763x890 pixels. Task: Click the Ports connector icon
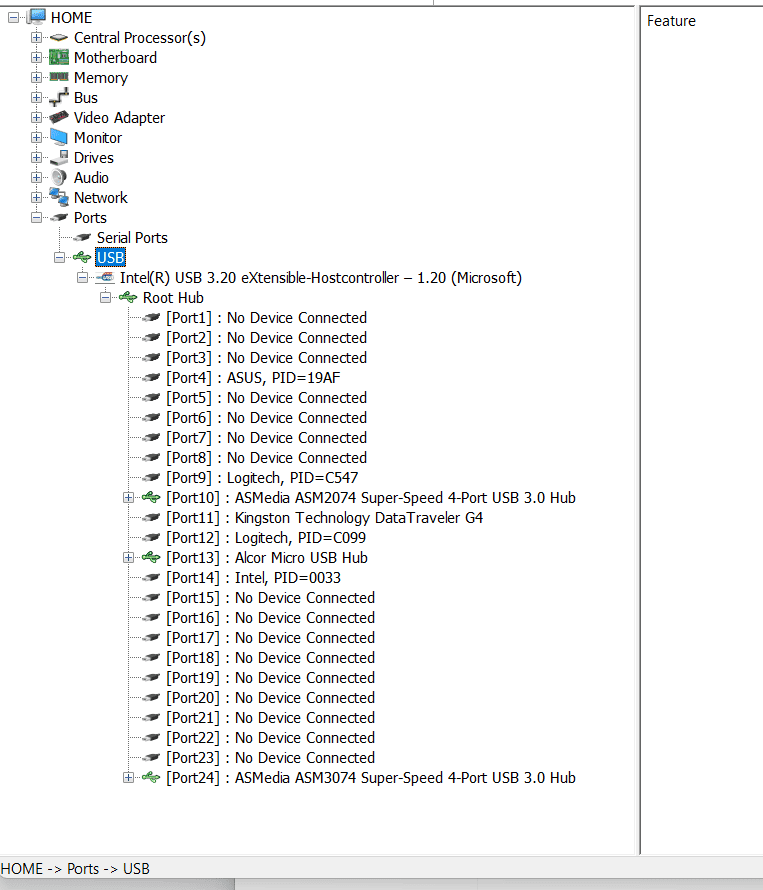[x=58, y=217]
